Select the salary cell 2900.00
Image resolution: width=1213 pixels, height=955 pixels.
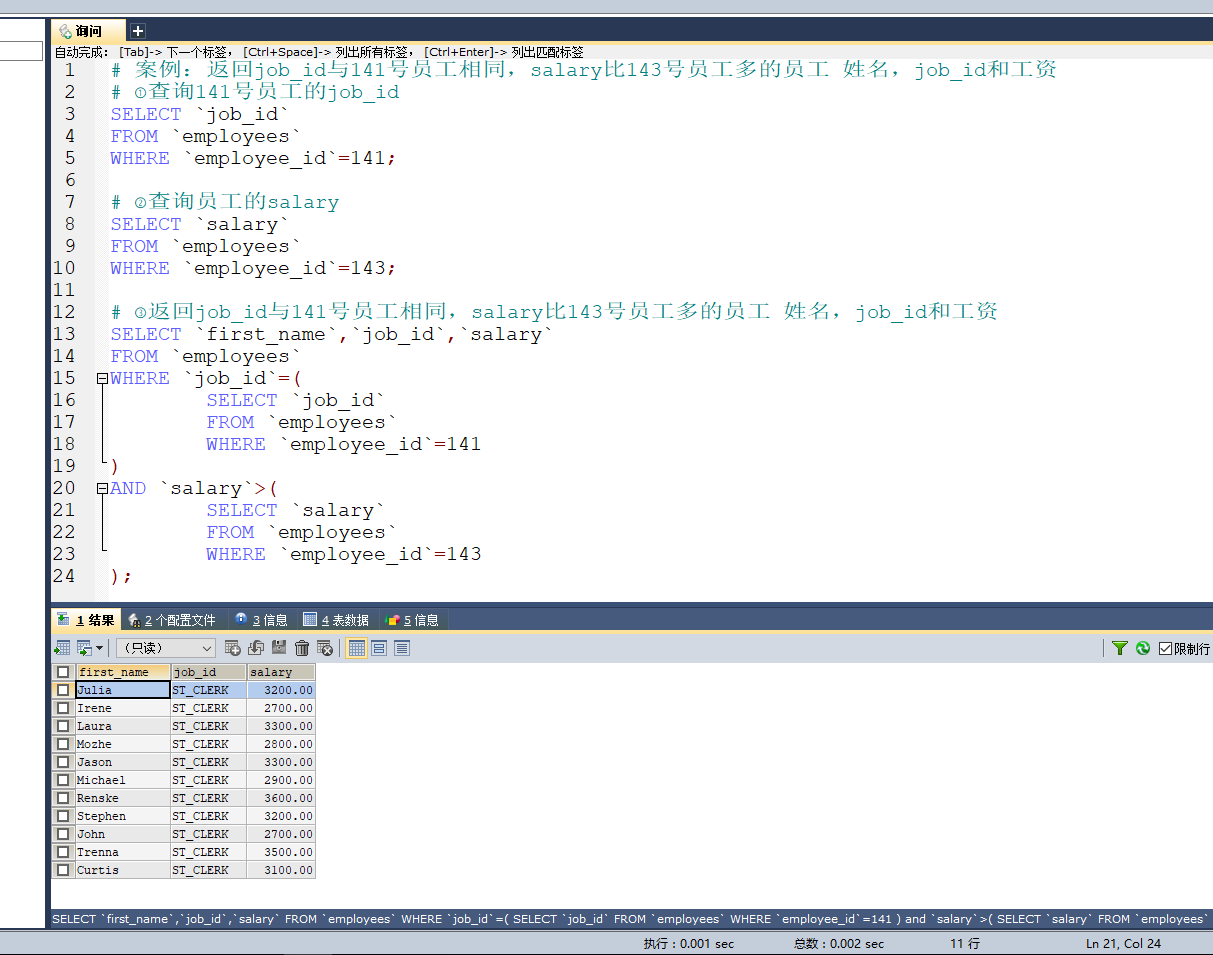tap(281, 780)
